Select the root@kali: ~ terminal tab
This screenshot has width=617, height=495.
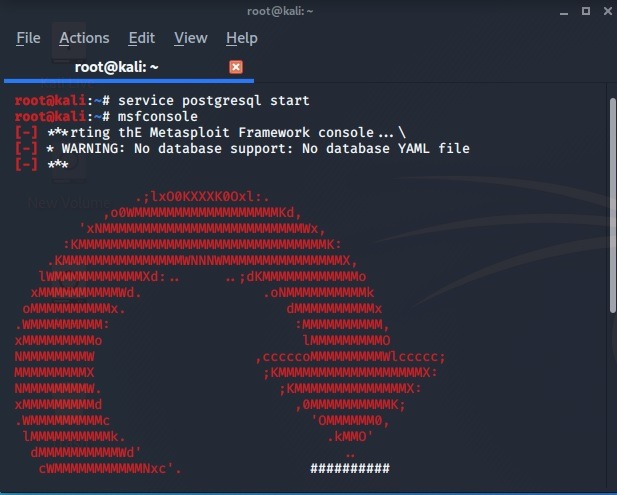129,67
